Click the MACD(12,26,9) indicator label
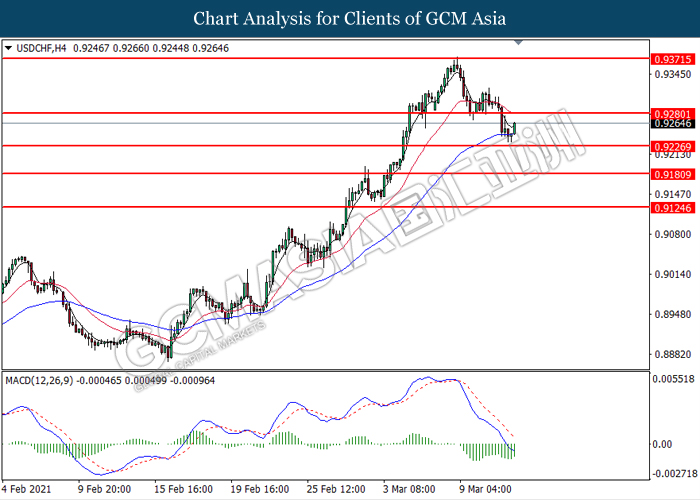This screenshot has height=500, width=700. [45, 381]
